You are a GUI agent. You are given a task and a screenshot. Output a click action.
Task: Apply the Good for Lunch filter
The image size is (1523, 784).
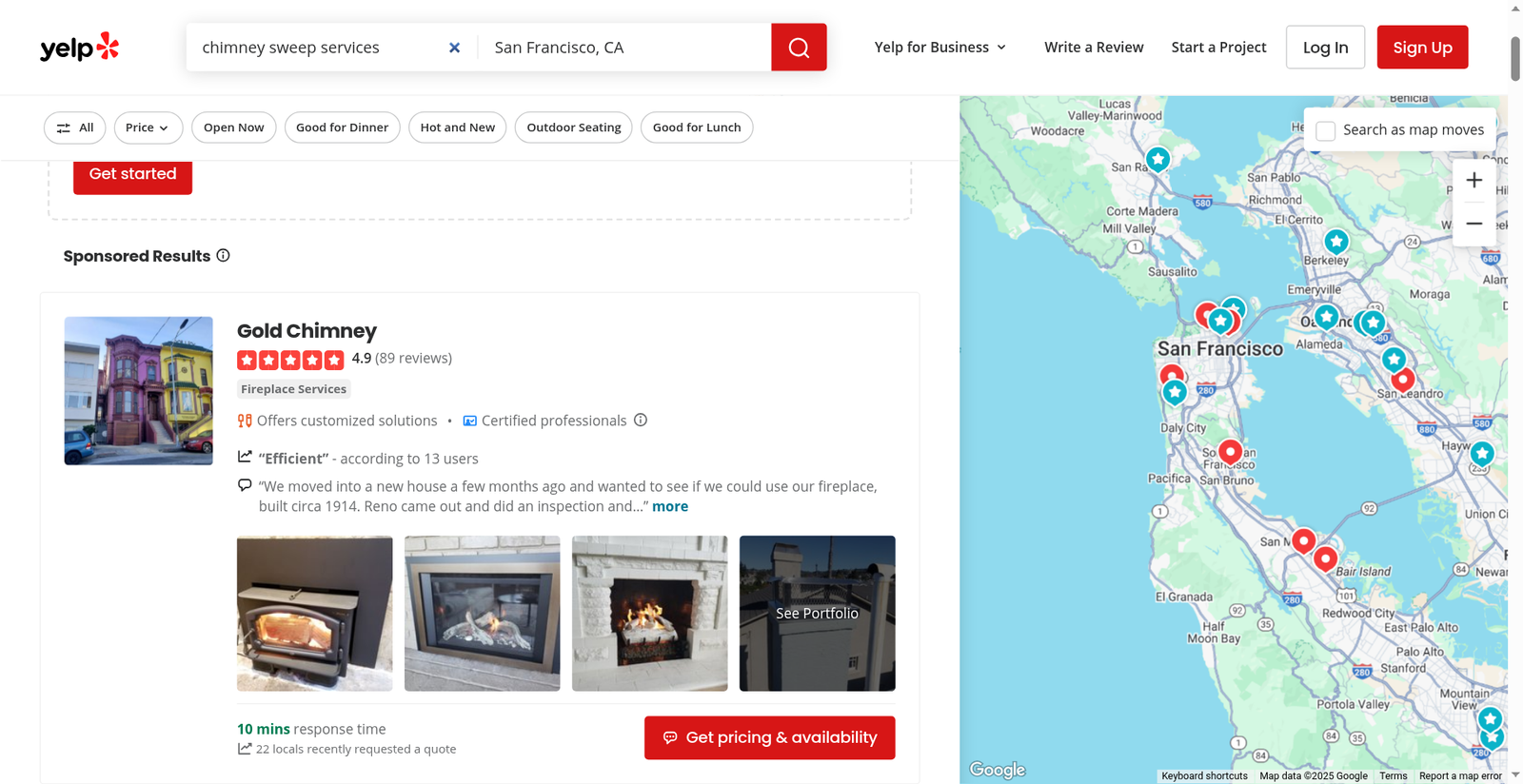click(x=697, y=127)
